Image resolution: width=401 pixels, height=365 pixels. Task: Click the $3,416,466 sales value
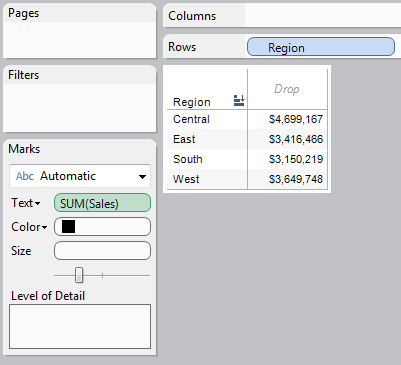point(296,139)
